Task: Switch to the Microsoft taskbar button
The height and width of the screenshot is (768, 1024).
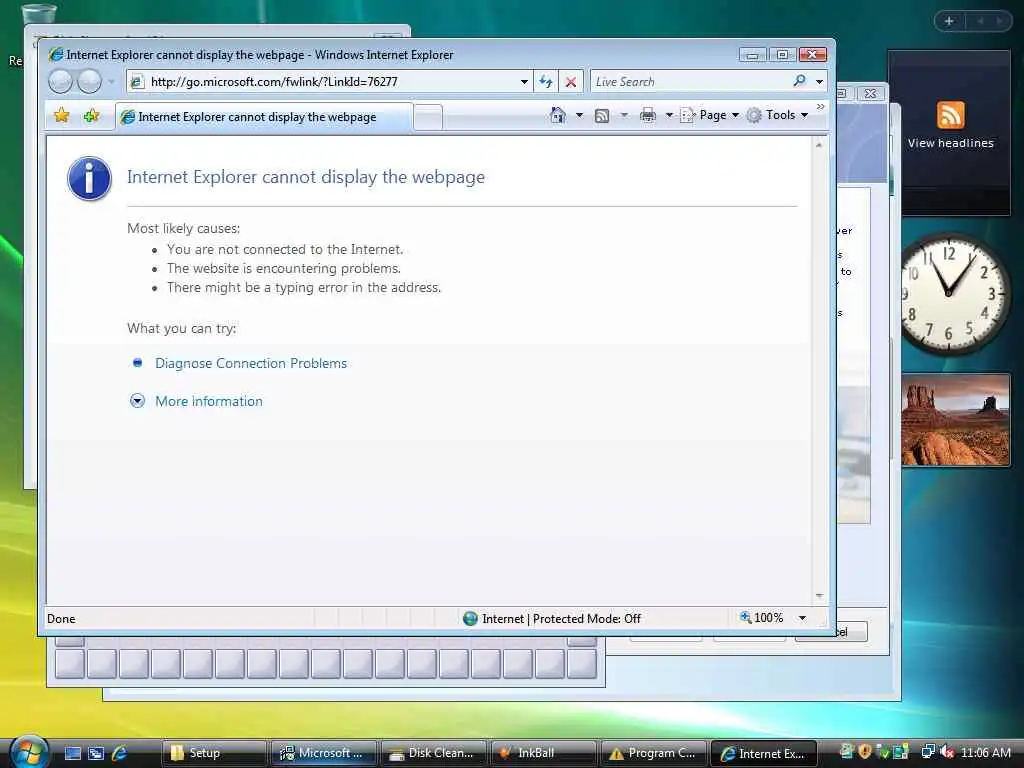Action: (x=324, y=753)
